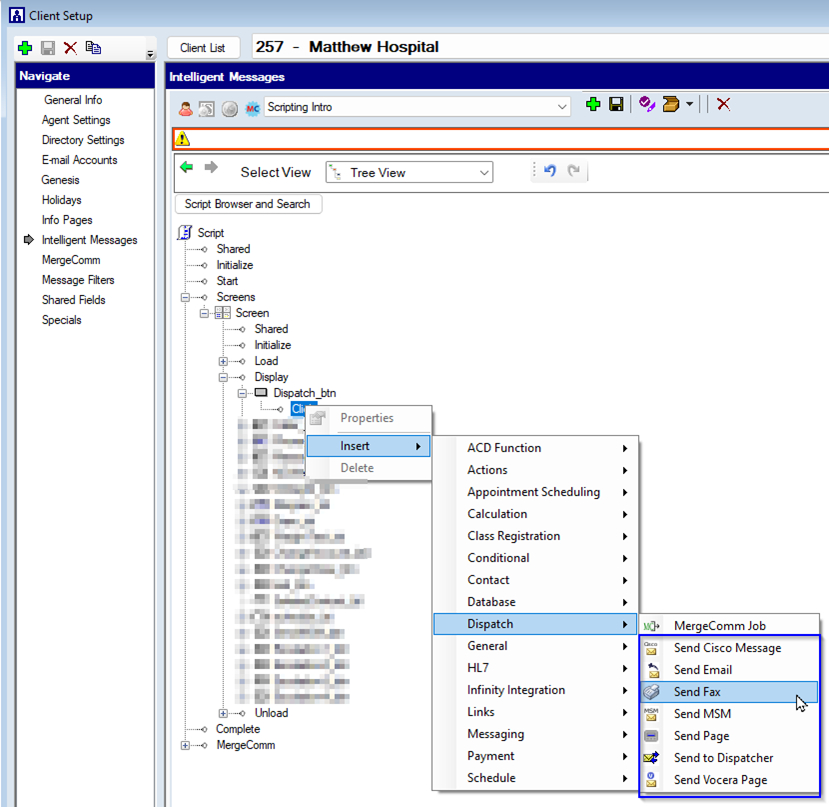The height and width of the screenshot is (807, 829).
Task: Click the agent person icon left of Scripting Intro
Action: [186, 108]
